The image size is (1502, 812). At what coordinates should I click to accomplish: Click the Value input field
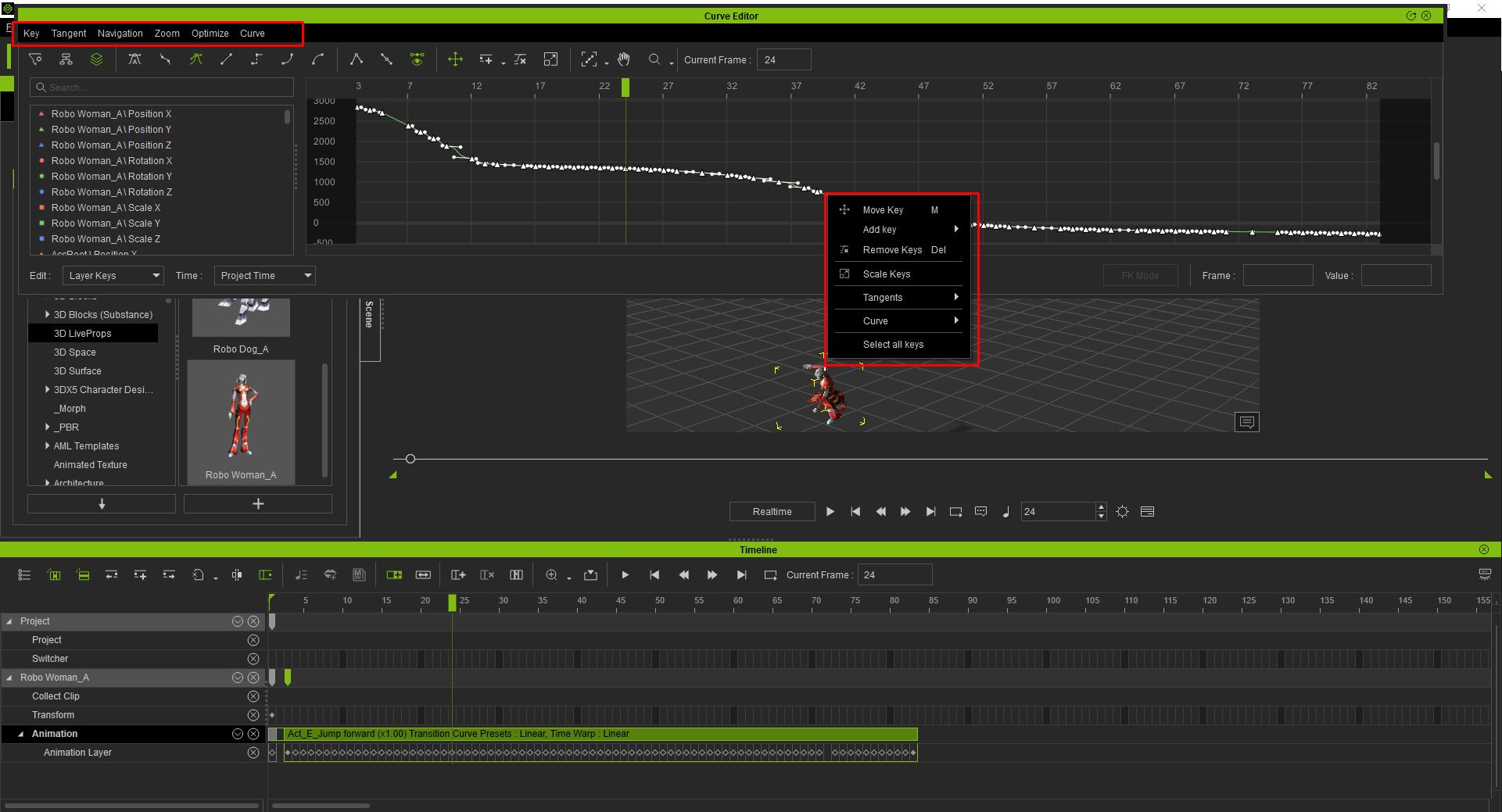click(x=1396, y=276)
